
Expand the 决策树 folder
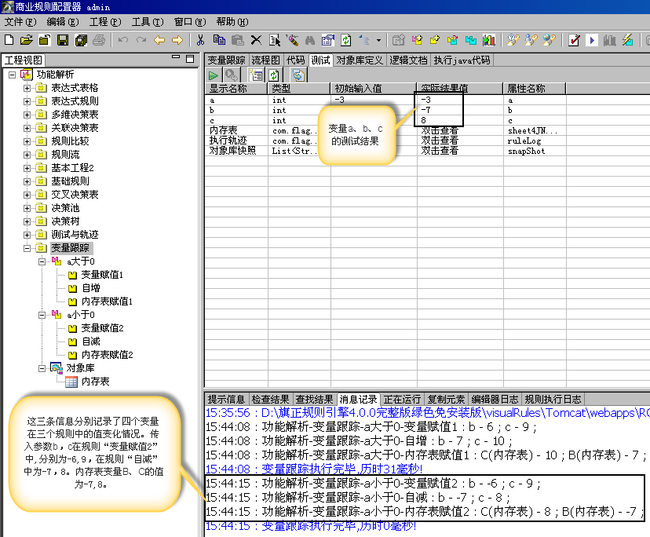27,221
